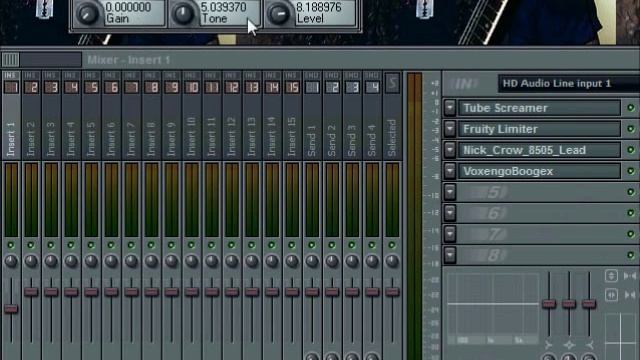640x360 pixels.
Task: Adjust the Level knob
Action: tap(278, 14)
